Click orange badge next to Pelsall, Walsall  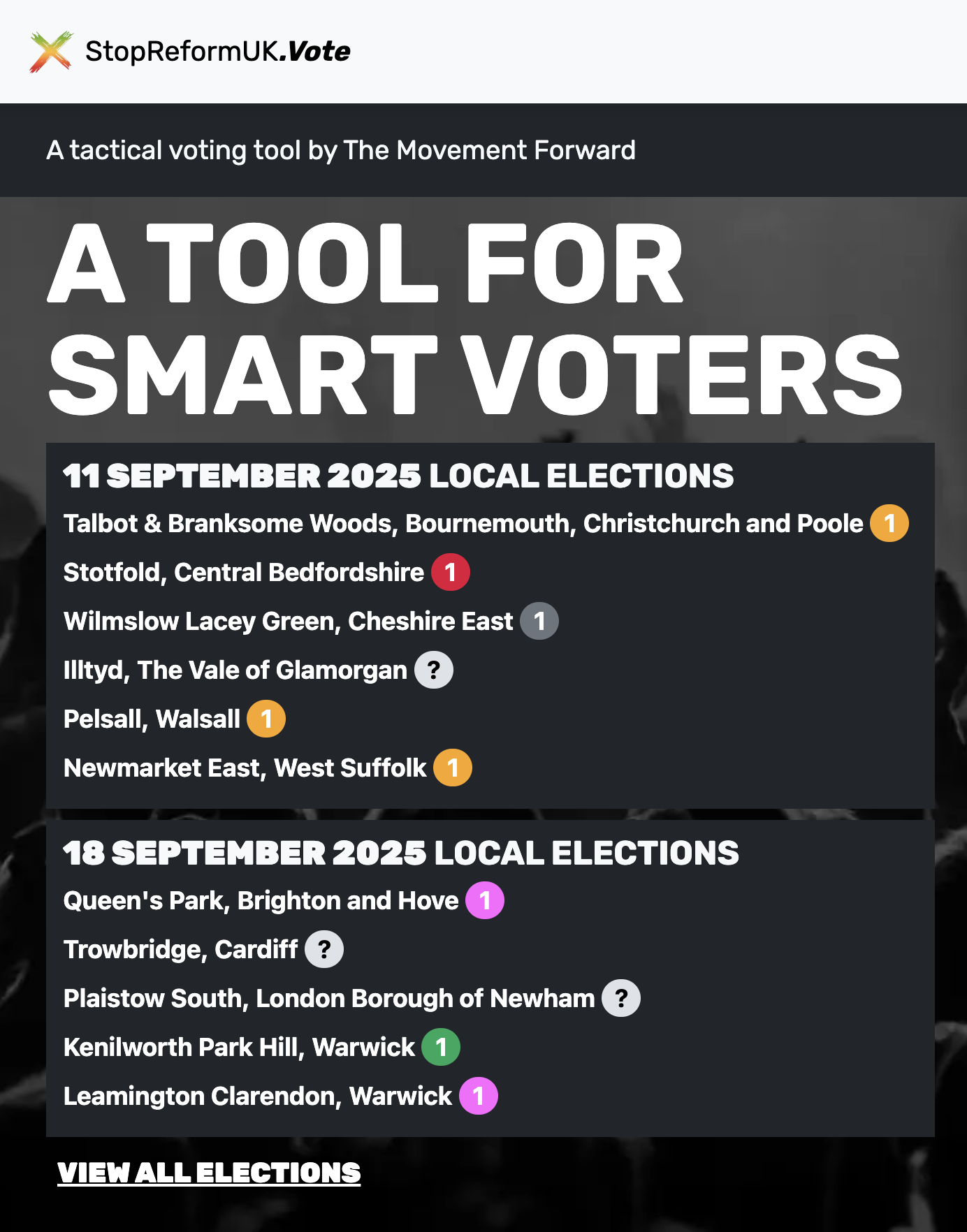pyautogui.click(x=266, y=719)
